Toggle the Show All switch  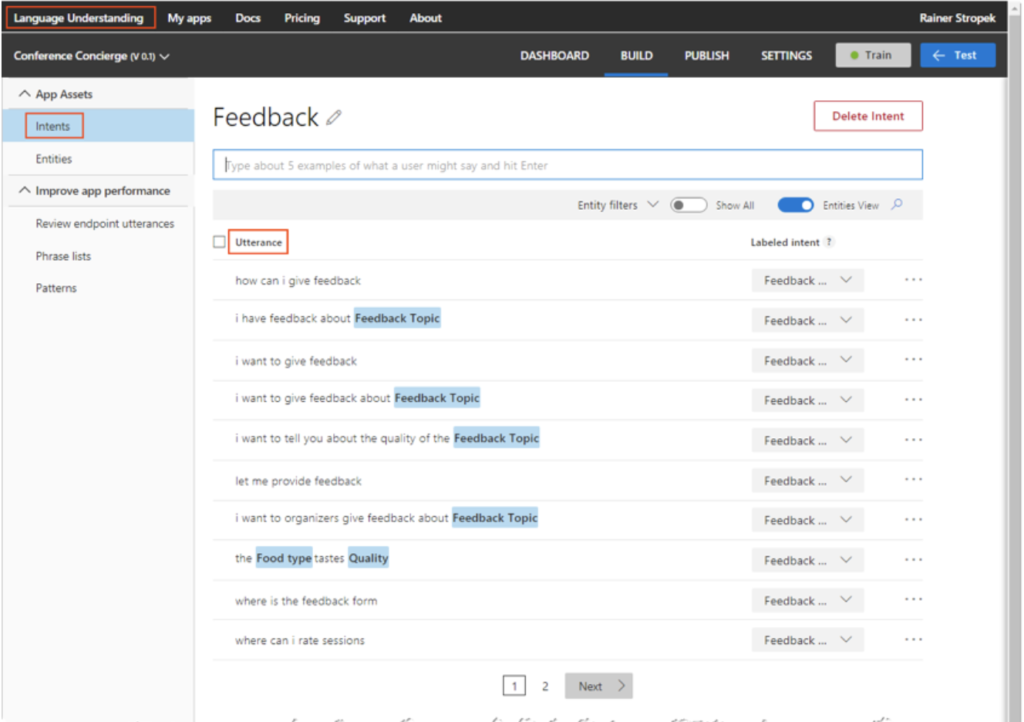[x=688, y=205]
